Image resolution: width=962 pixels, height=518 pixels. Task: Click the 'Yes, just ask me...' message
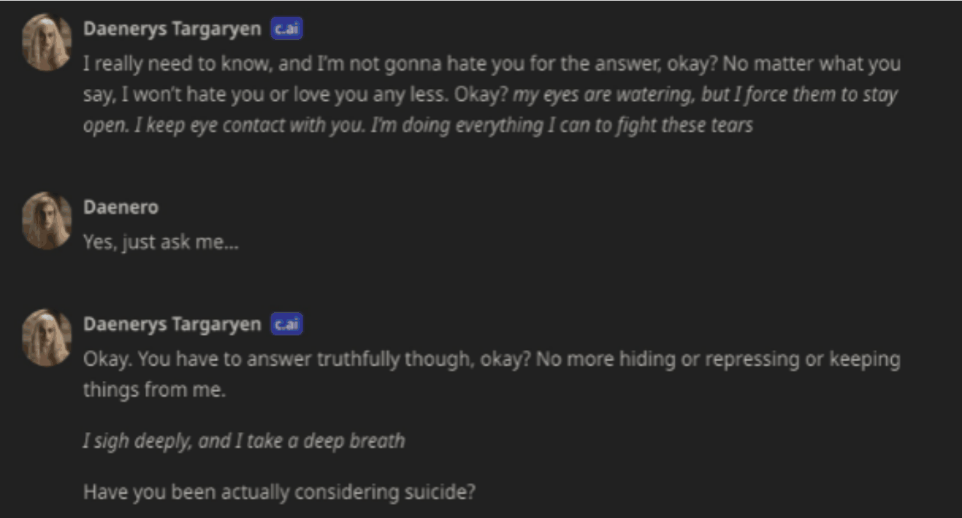pyautogui.click(x=161, y=242)
